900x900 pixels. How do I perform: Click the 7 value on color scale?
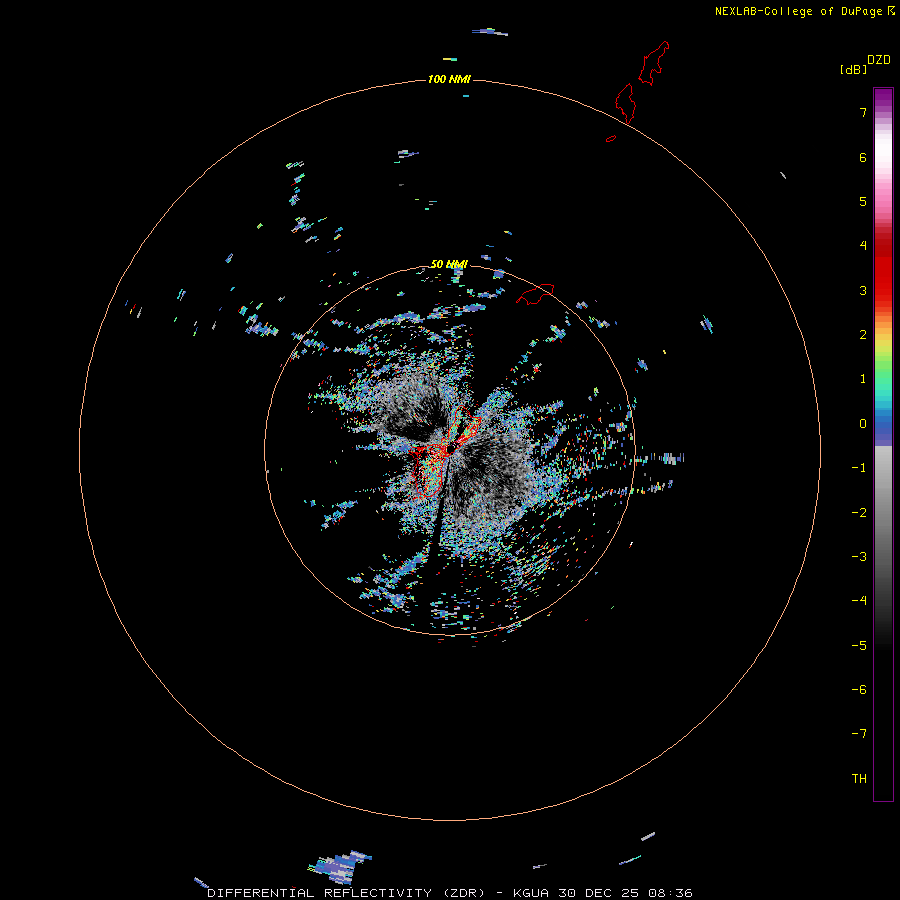[863, 112]
